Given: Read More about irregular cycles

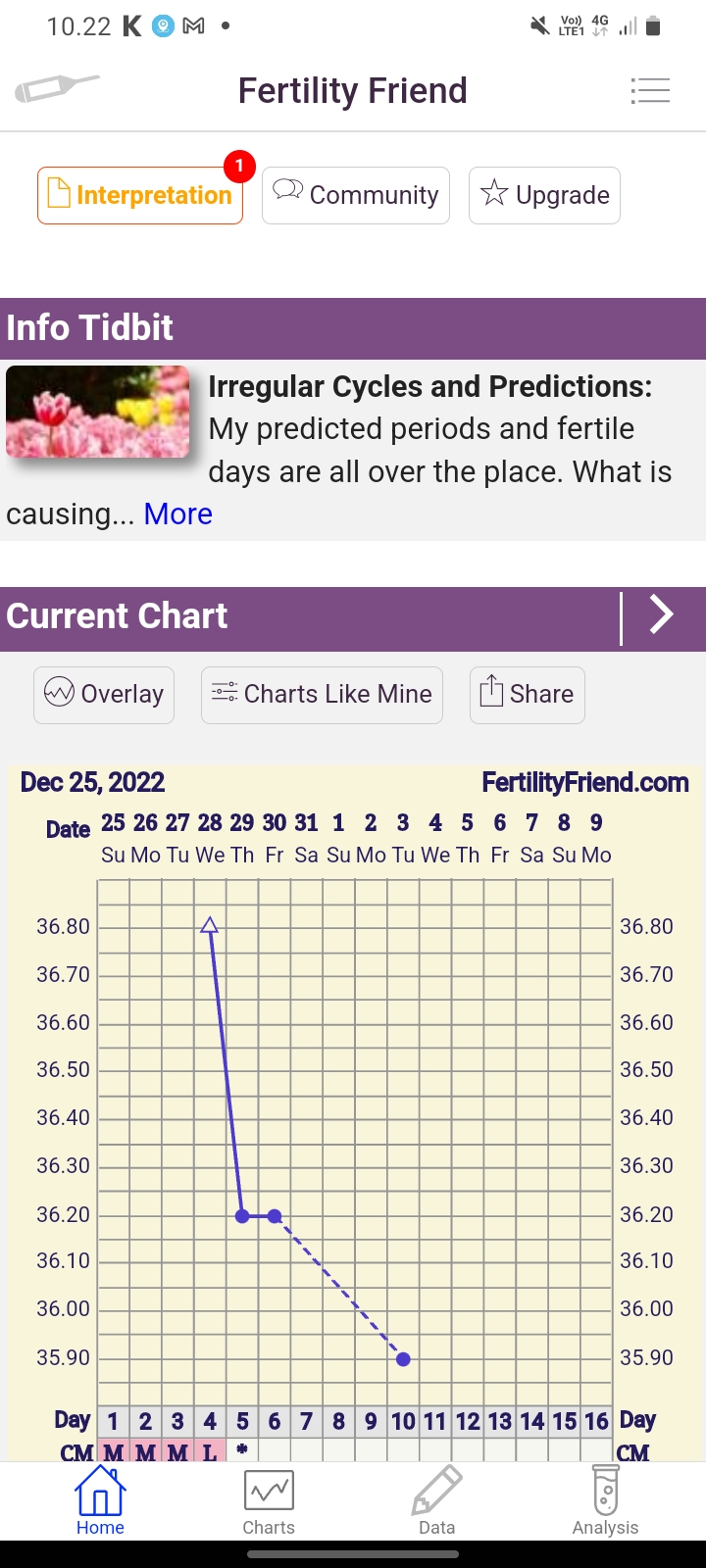Looking at the screenshot, I should (177, 514).
